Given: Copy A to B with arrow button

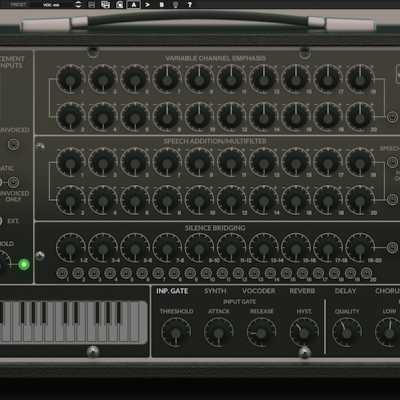Looking at the screenshot, I should [x=147, y=5].
